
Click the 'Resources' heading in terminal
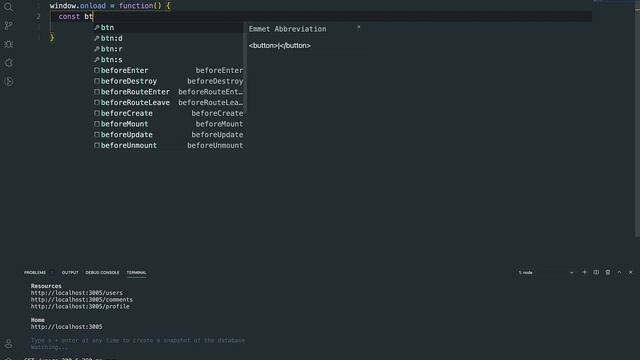(46, 286)
